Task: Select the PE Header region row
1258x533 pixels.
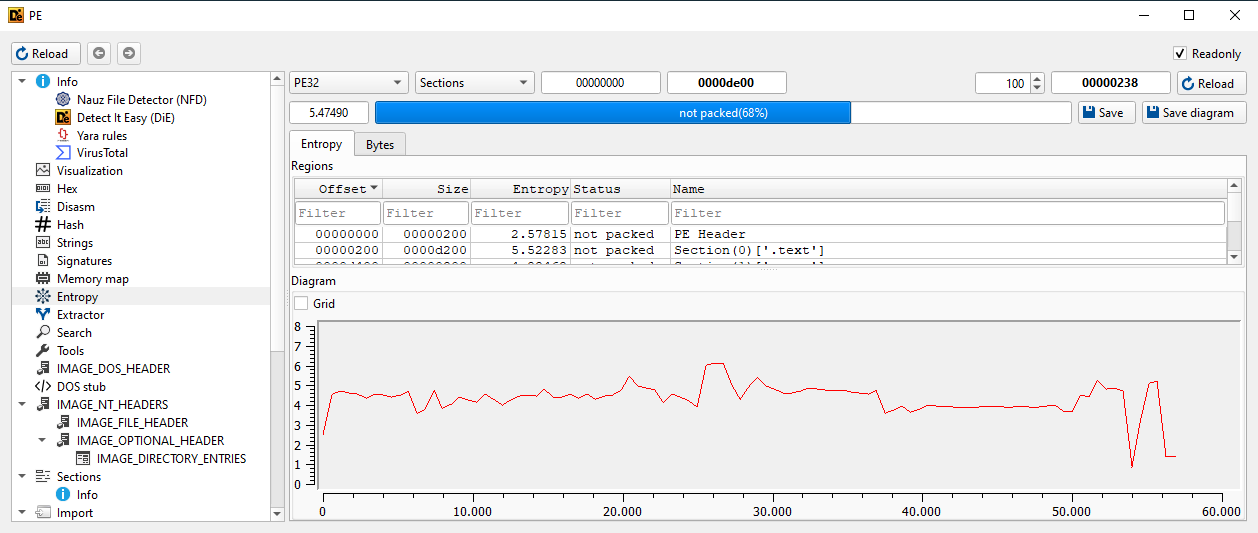Action: coord(760,234)
